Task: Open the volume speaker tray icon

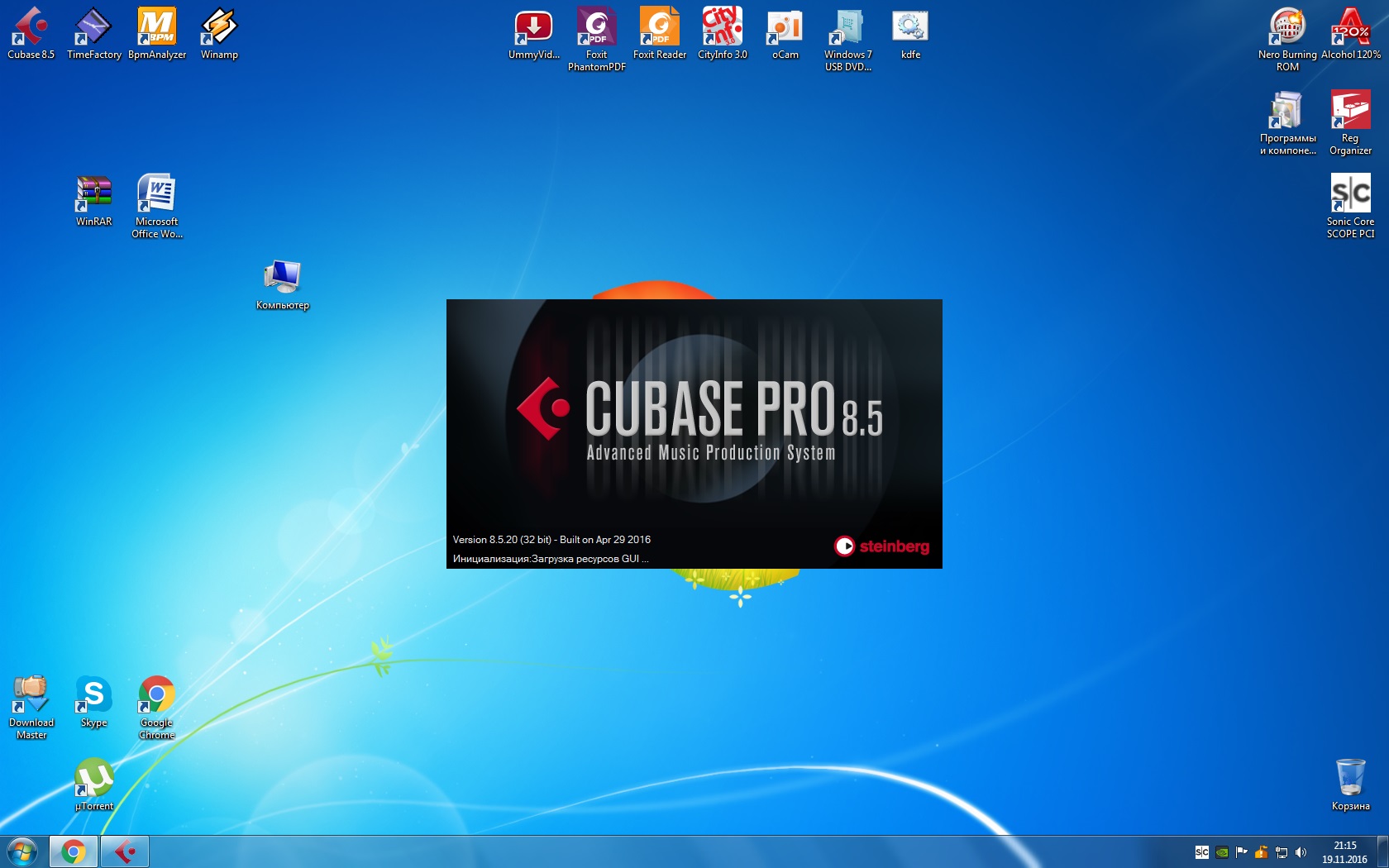Action: pyautogui.click(x=1301, y=852)
